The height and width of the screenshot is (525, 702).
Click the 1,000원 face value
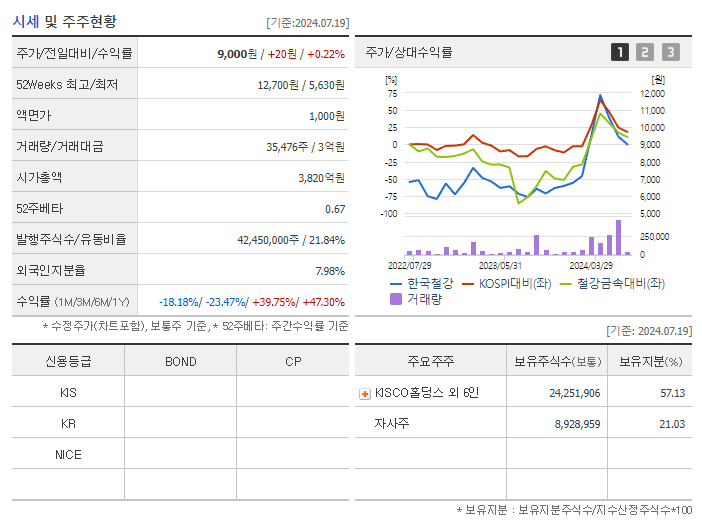327,116
